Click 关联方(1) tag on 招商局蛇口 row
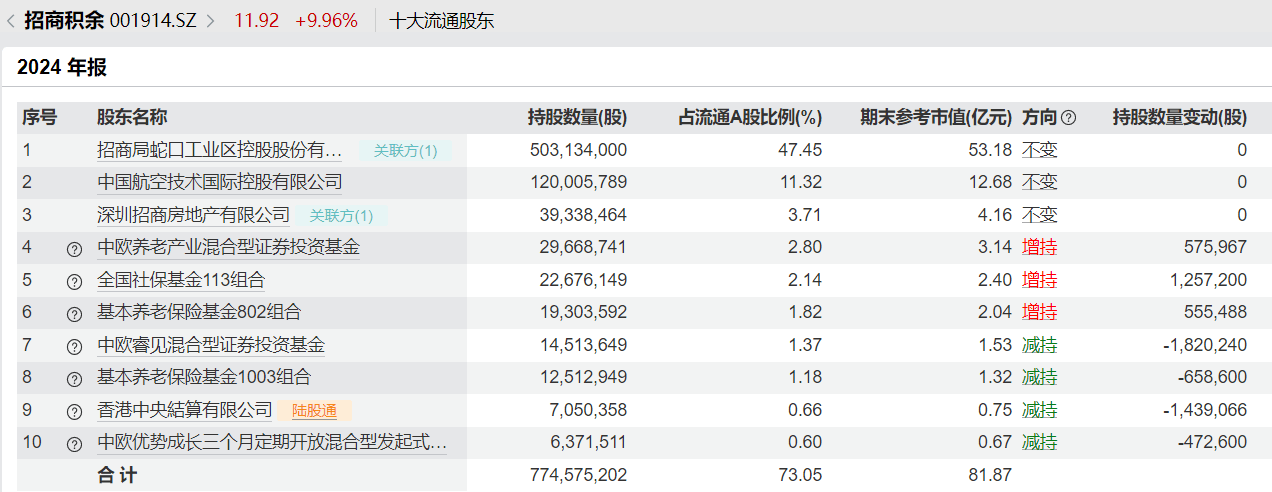The width and height of the screenshot is (1272, 492). click(405, 151)
